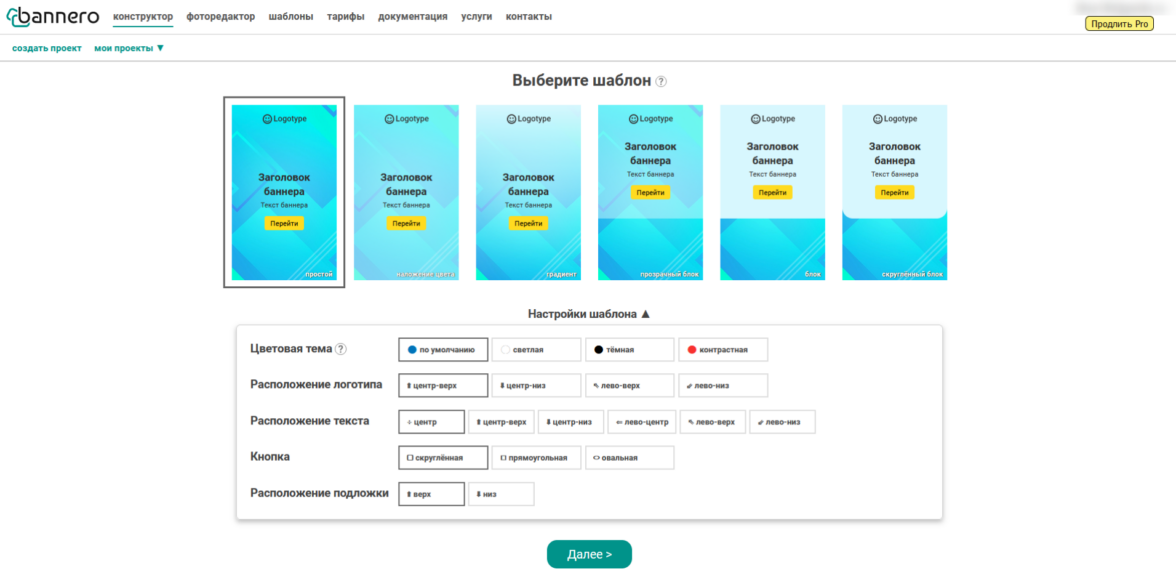Click help icon next to Выберите шаблон
1176x582 pixels.
pyautogui.click(x=661, y=81)
